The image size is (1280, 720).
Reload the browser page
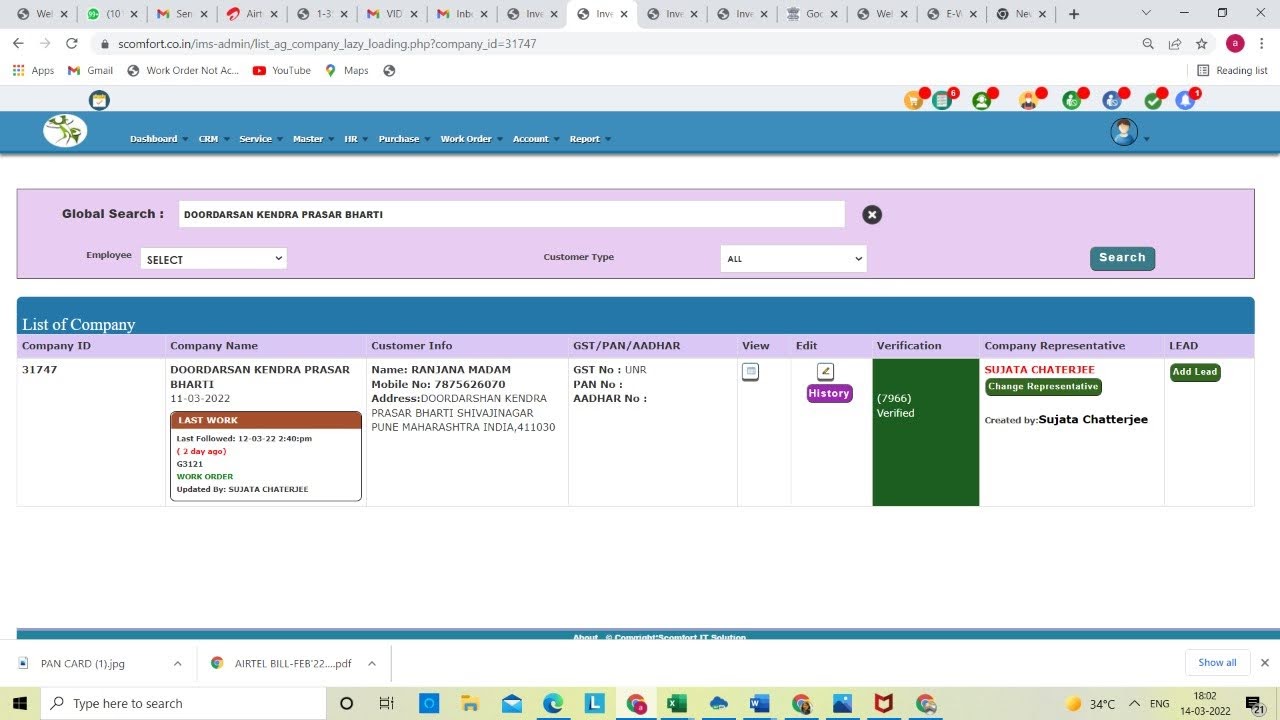pos(71,44)
